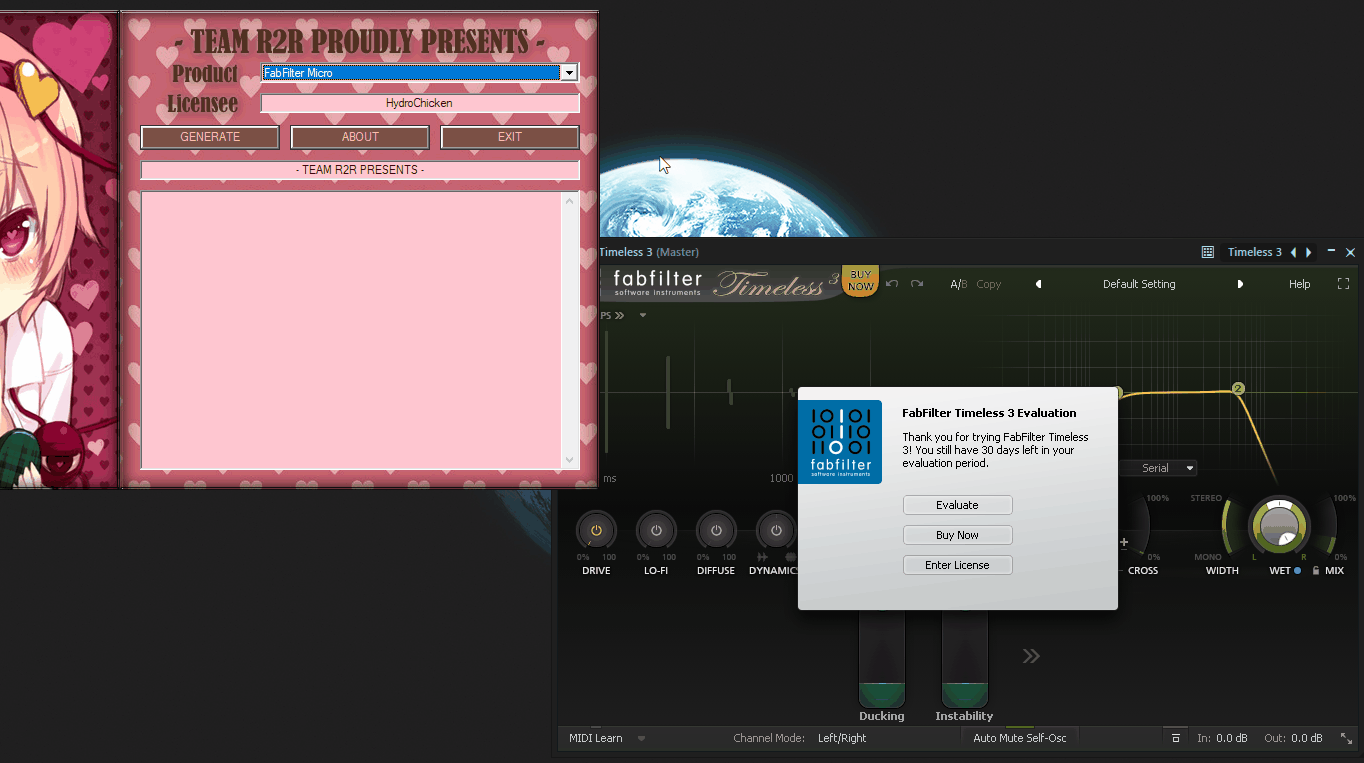Click the Evaluate button in the dialog

[x=957, y=505]
